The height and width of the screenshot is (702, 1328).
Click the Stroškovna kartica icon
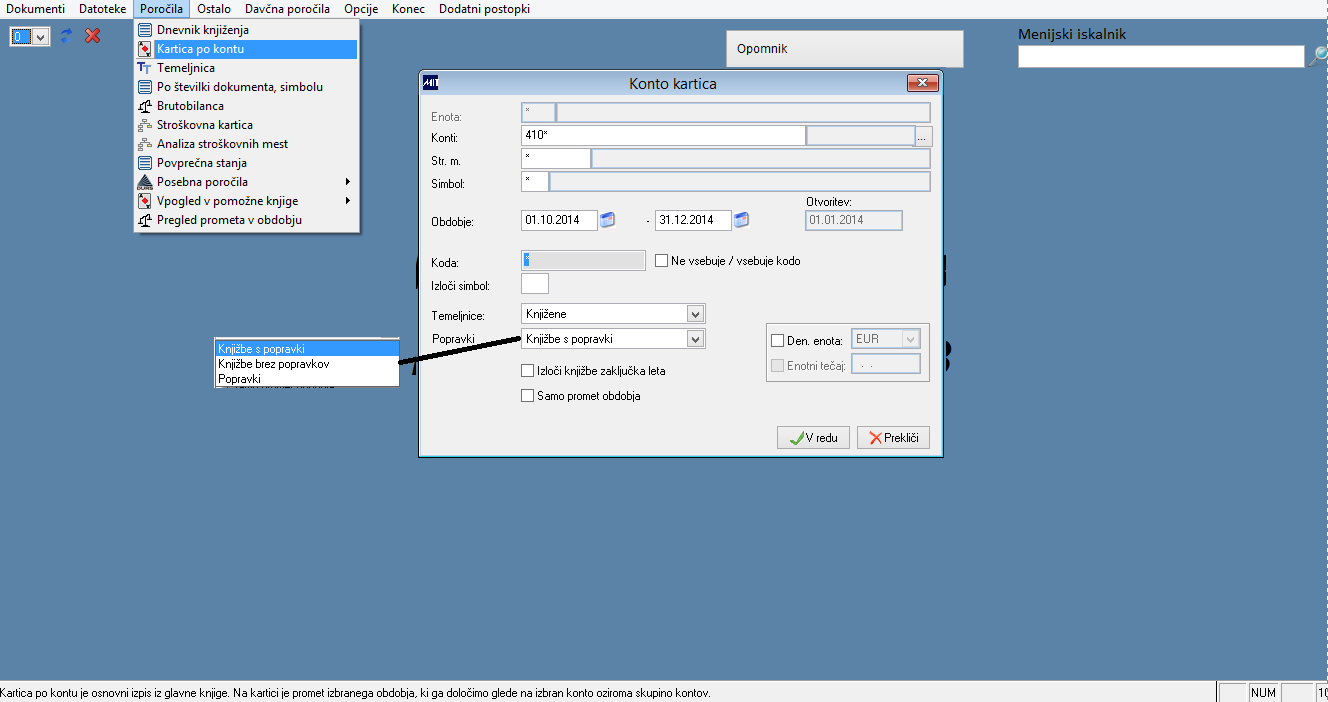point(145,125)
